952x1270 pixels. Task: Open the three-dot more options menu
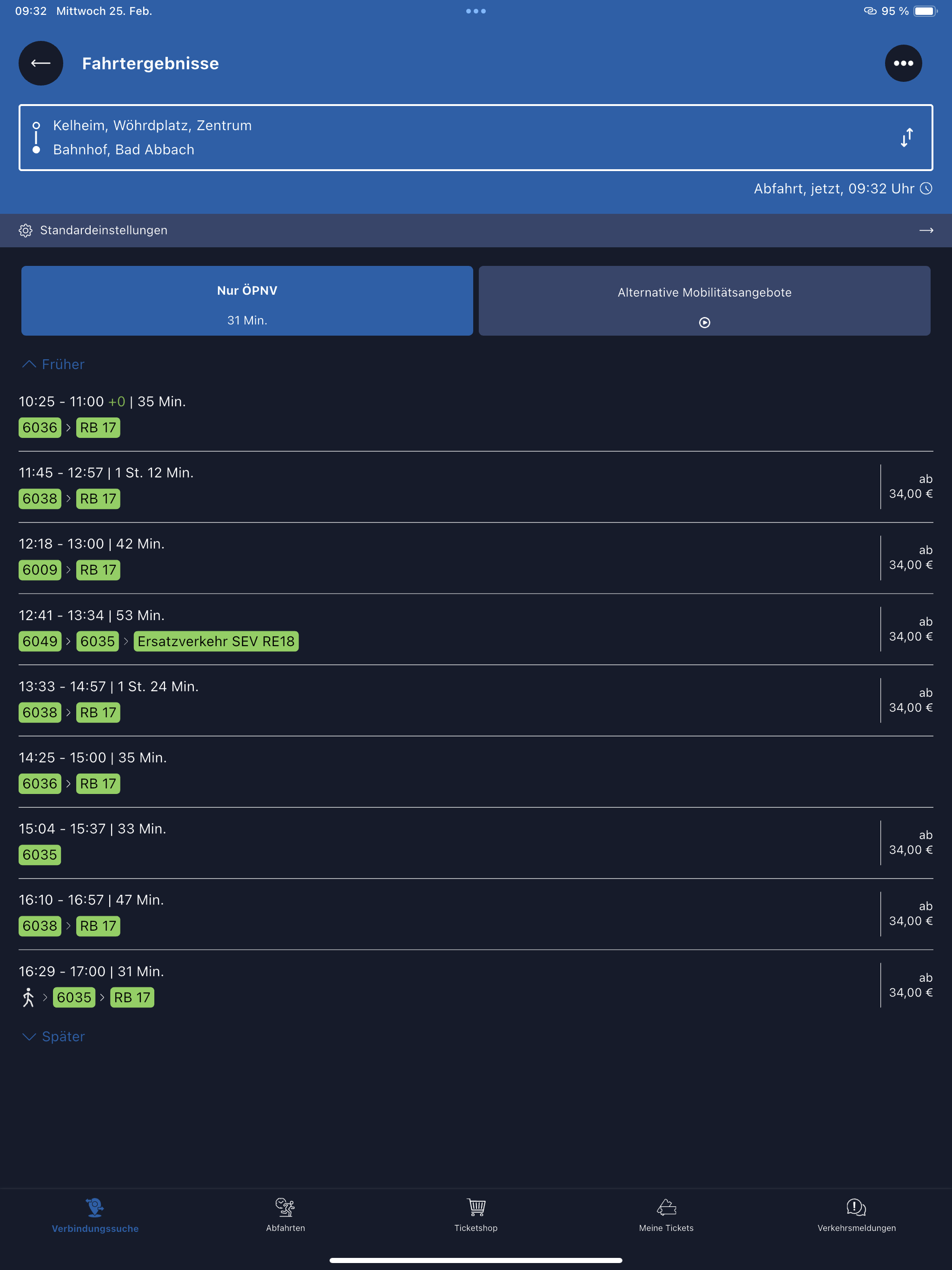(903, 63)
